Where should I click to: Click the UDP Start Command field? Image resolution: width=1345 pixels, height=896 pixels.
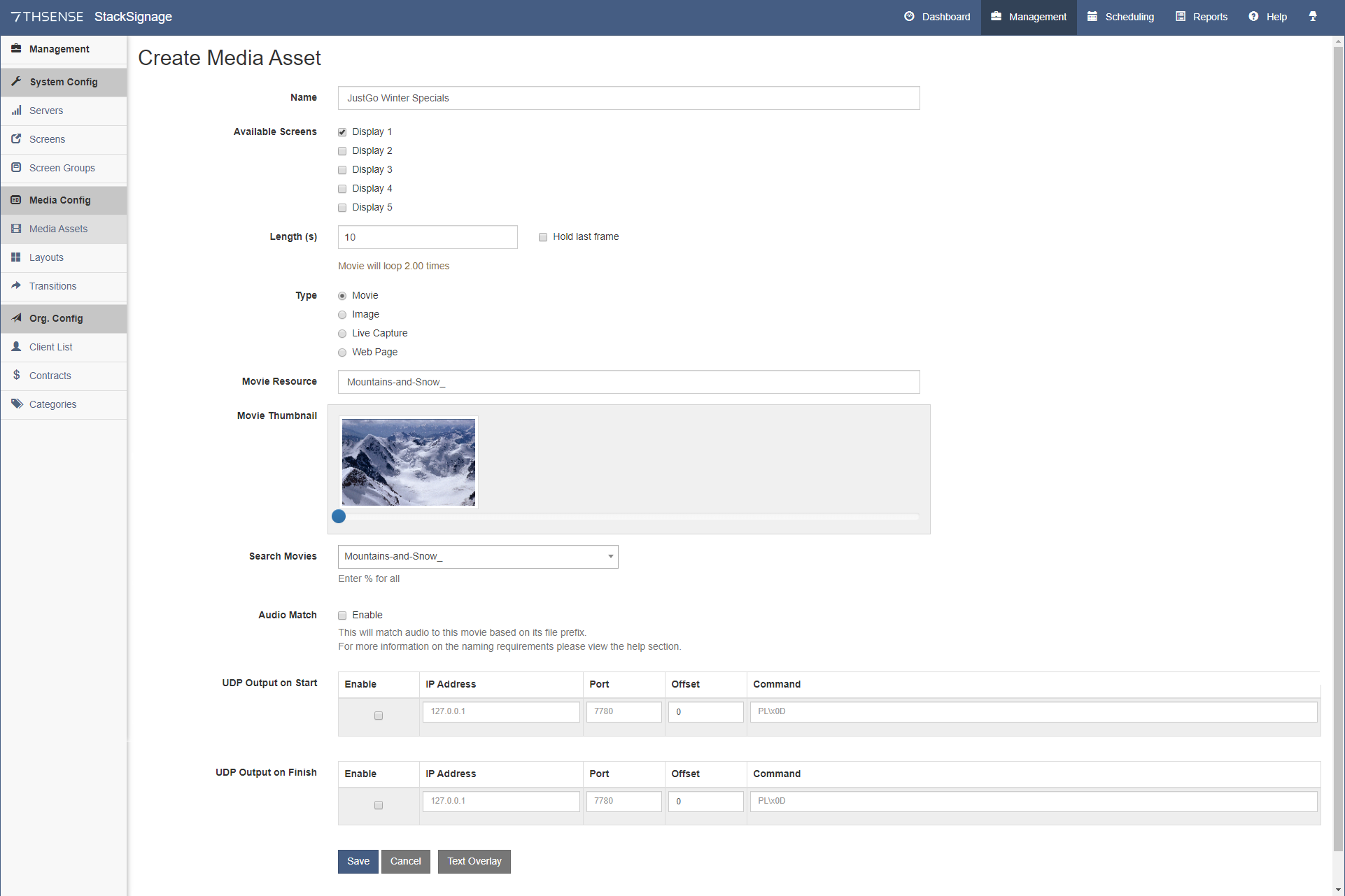click(1034, 712)
